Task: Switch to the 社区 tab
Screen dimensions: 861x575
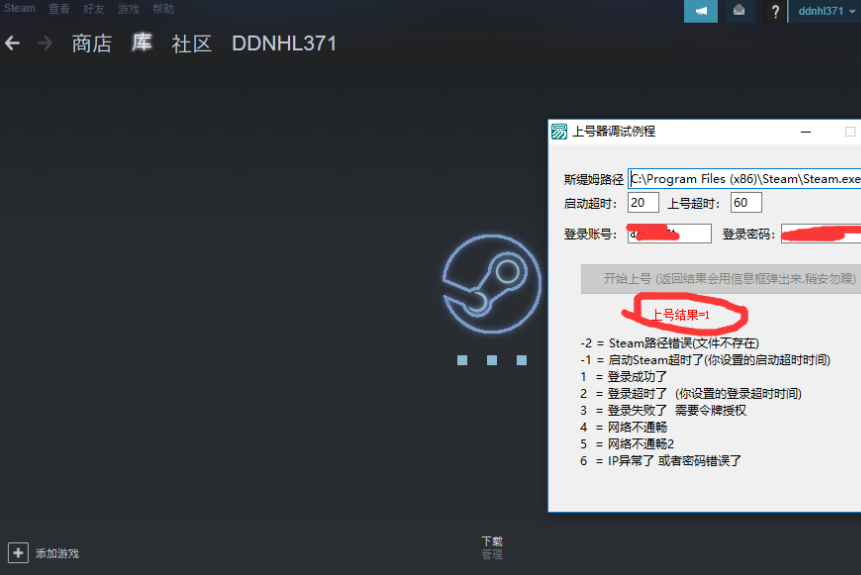Action: click(x=191, y=43)
